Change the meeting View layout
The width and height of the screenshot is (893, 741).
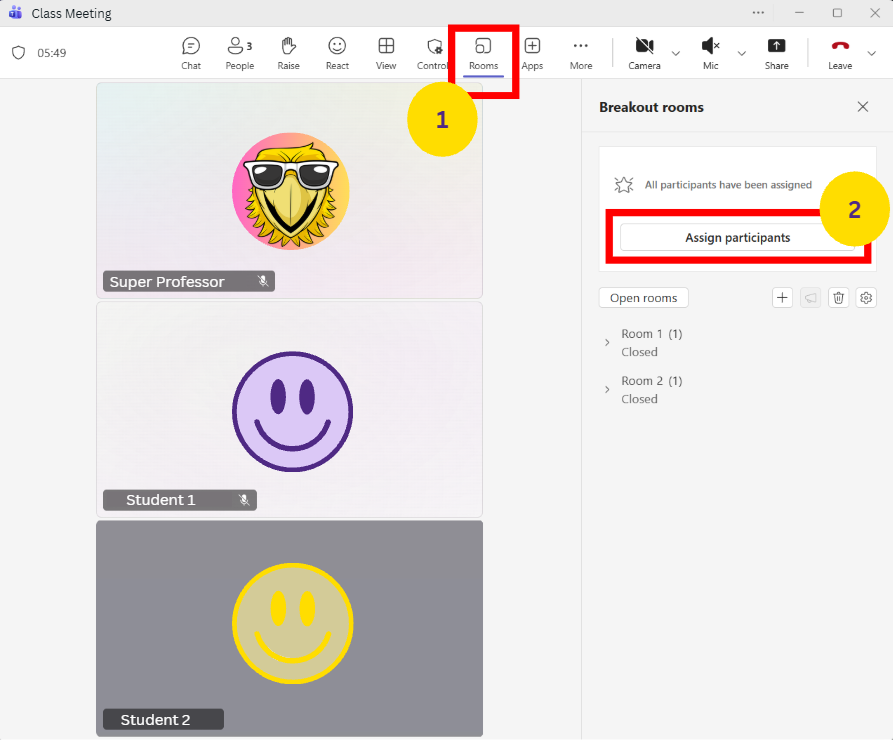click(386, 53)
